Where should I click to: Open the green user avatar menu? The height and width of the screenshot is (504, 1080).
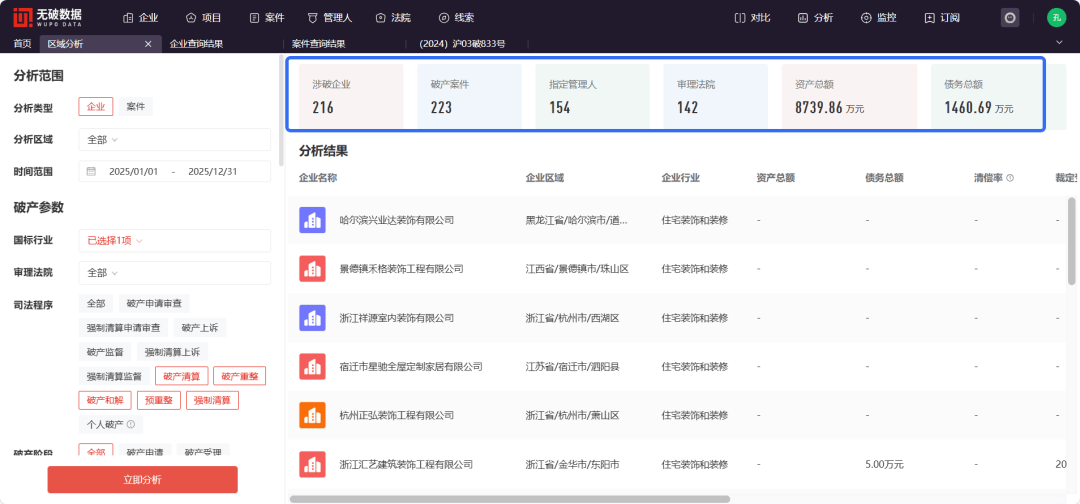[1056, 18]
